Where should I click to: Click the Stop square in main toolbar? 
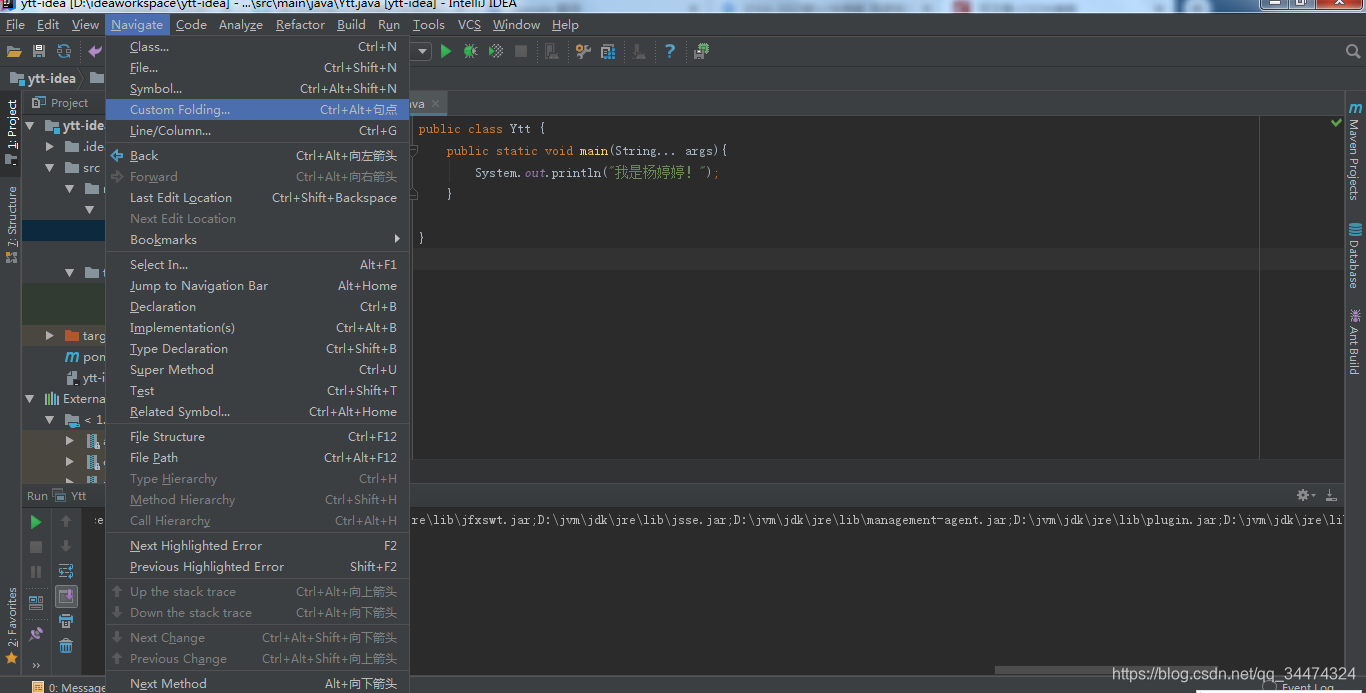[x=521, y=51]
